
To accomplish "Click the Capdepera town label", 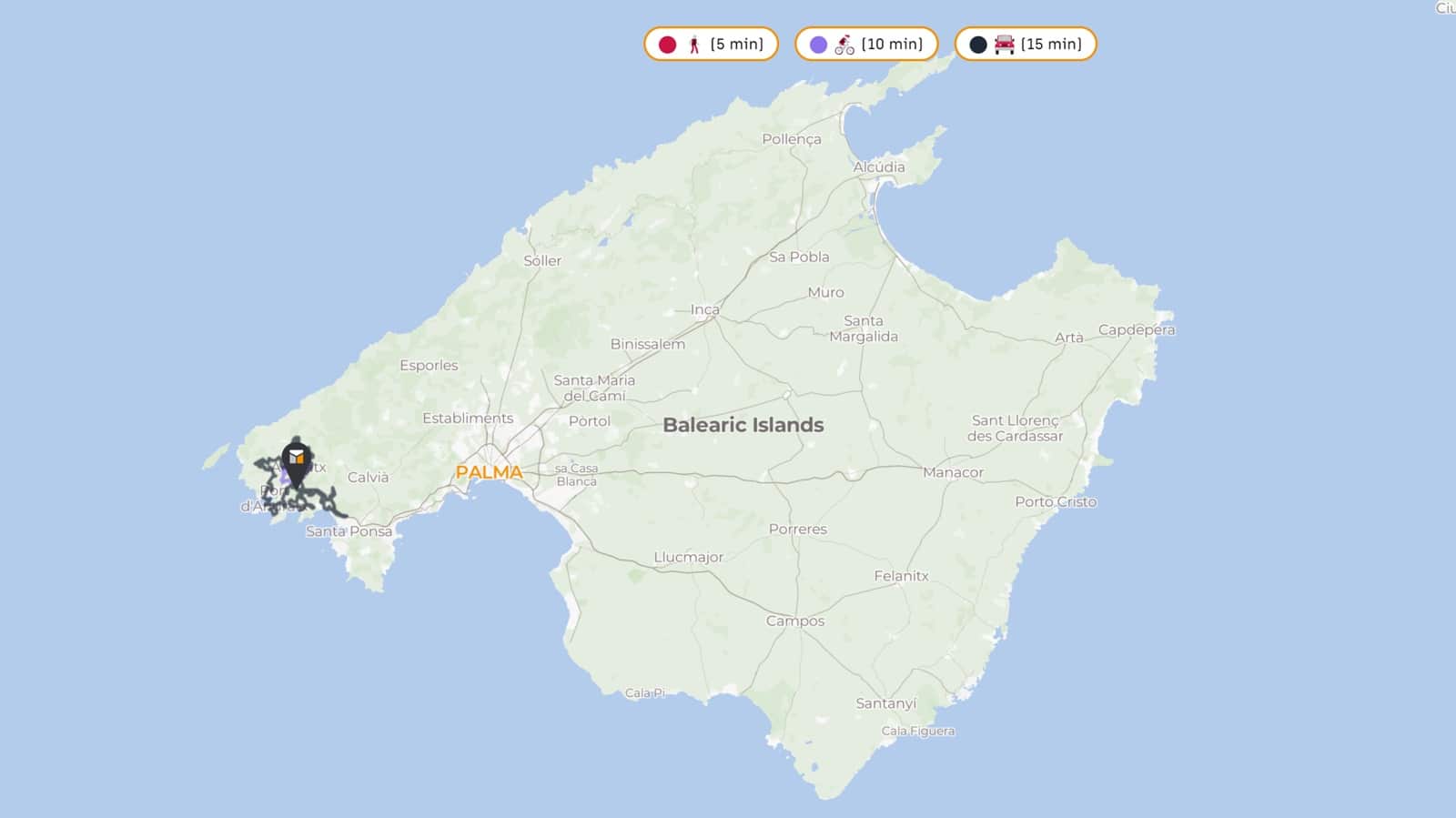I will (x=1136, y=329).
